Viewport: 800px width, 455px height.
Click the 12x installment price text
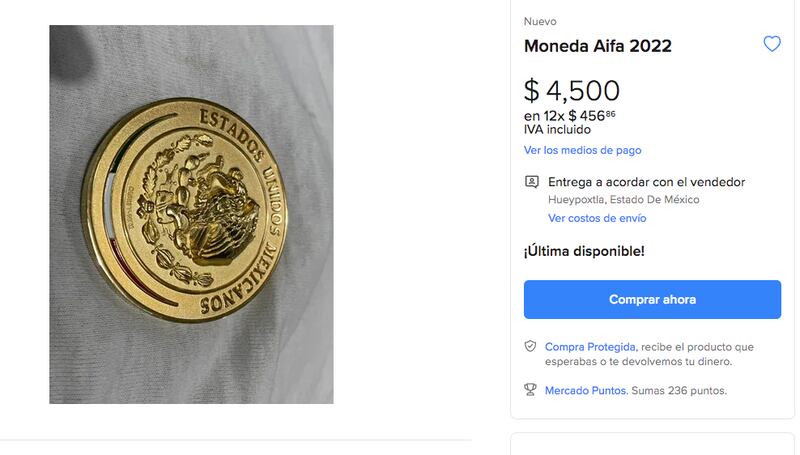click(x=569, y=115)
